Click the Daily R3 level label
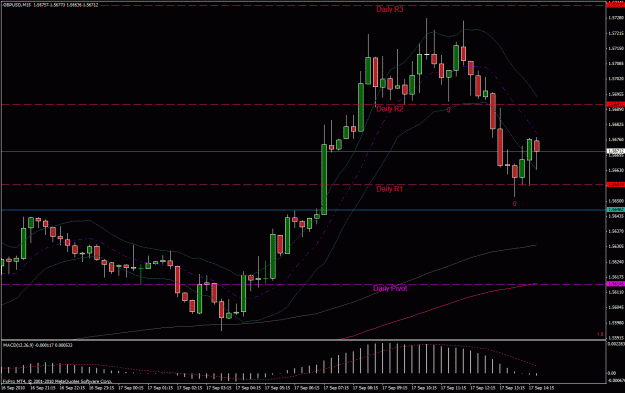Screen dimensions: 625x393 pyautogui.click(x=389, y=9)
